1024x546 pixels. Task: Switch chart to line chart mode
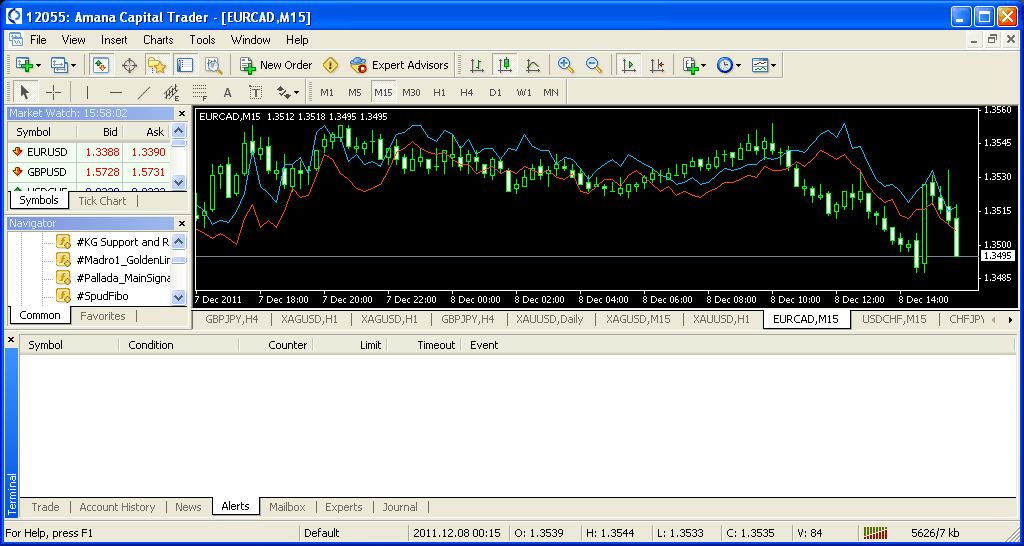click(x=533, y=65)
